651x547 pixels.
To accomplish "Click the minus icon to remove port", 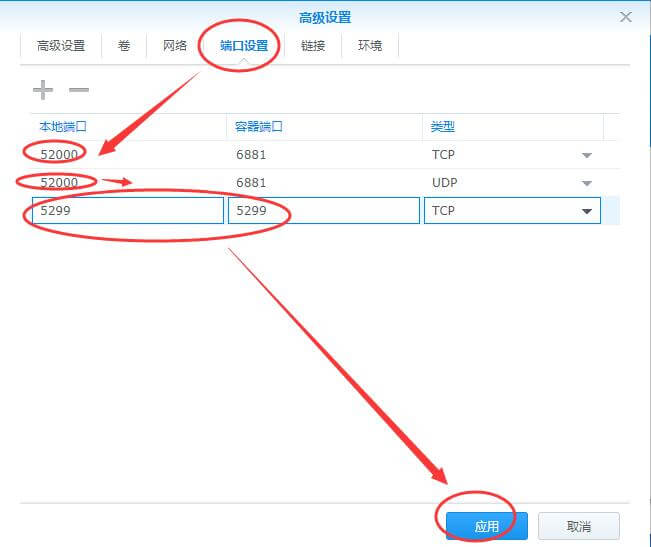I will (78, 91).
